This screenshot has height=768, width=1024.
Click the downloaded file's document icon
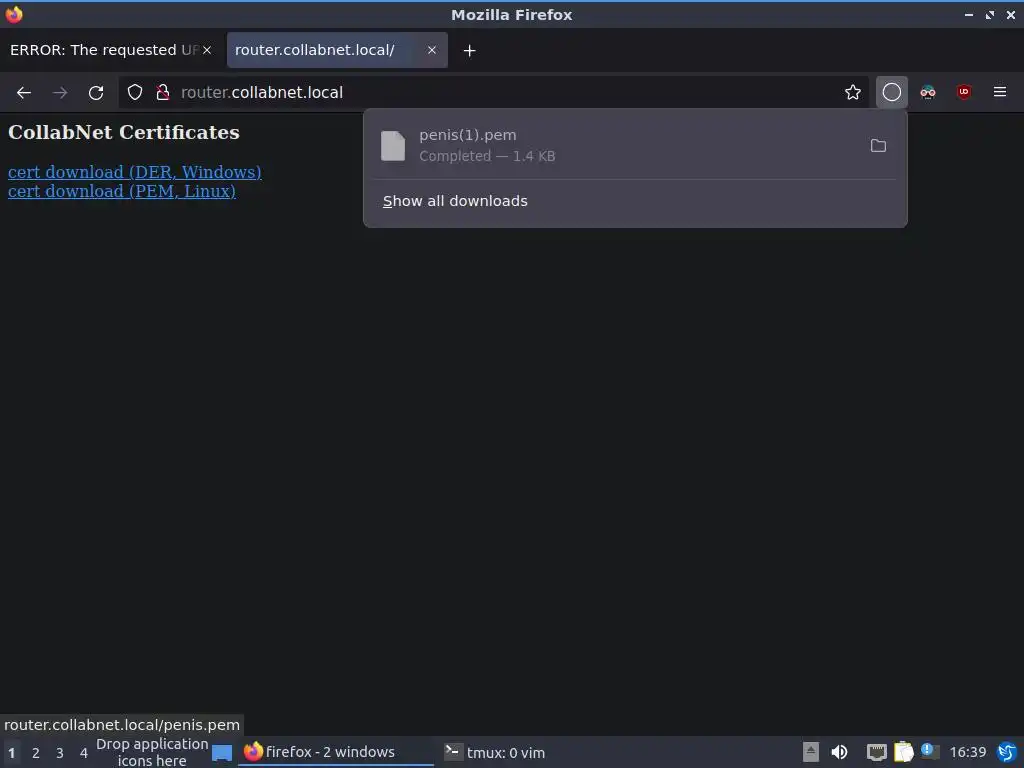(x=393, y=146)
